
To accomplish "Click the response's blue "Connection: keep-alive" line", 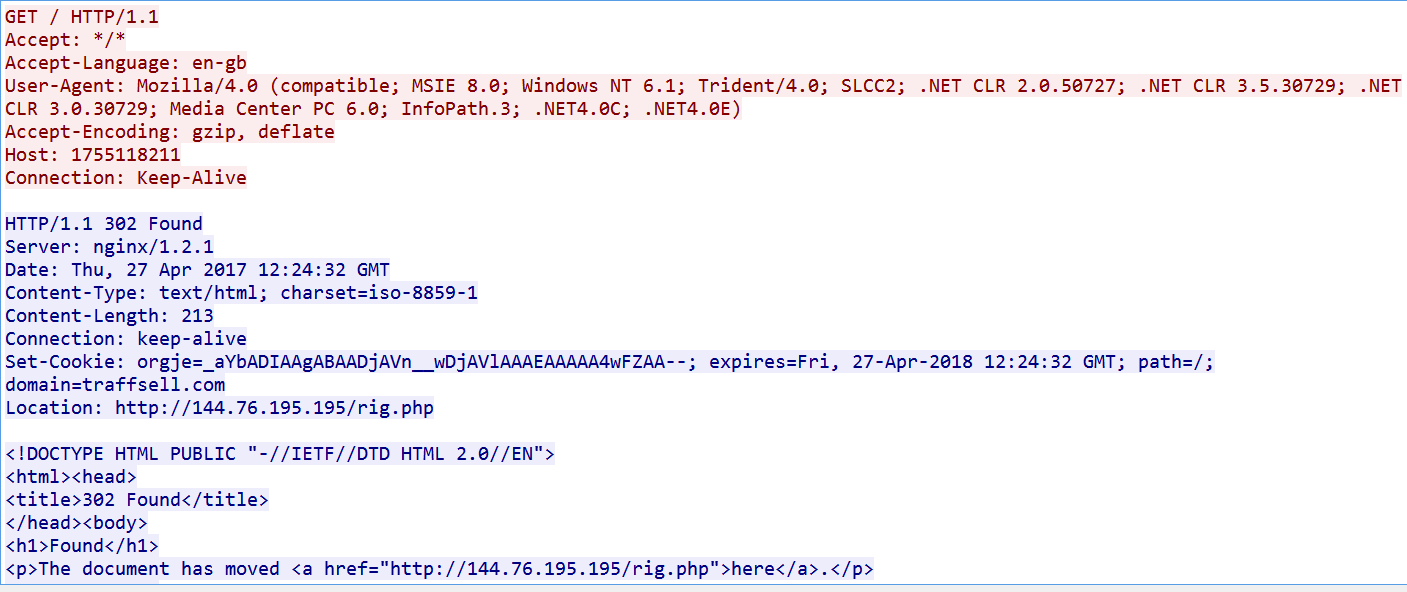I will click(126, 339).
